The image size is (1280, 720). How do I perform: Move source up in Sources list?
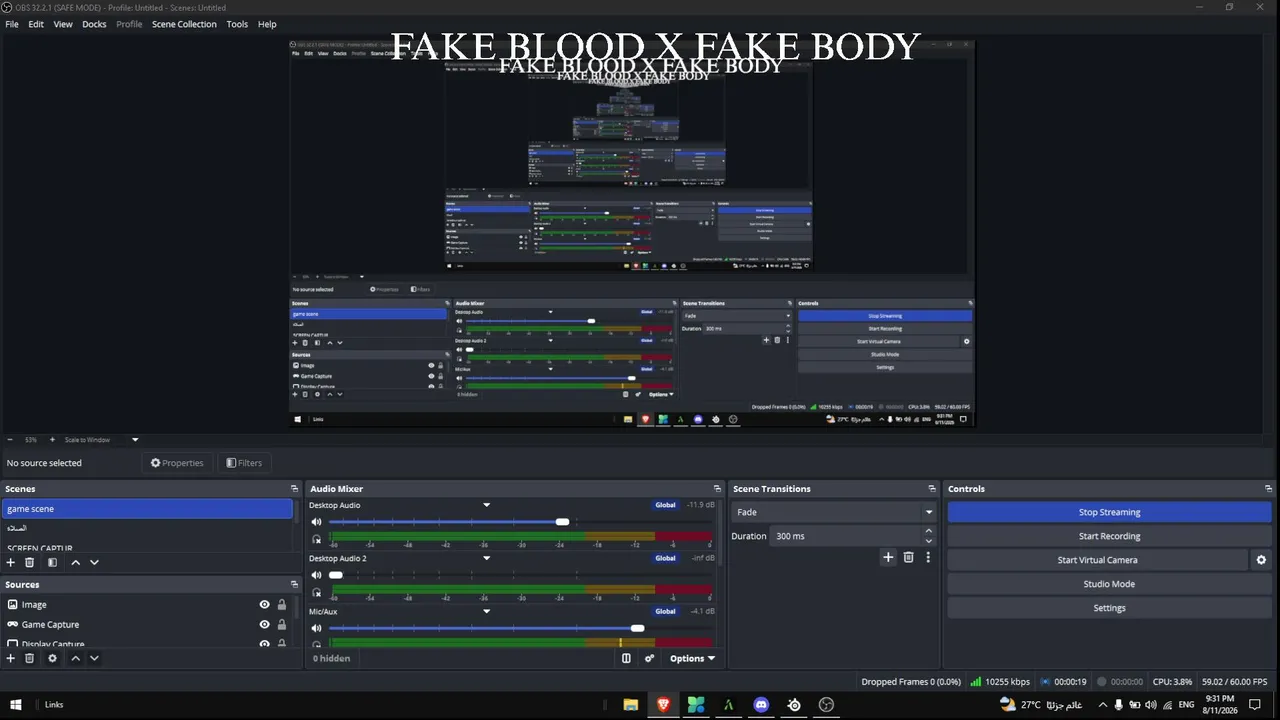point(75,658)
